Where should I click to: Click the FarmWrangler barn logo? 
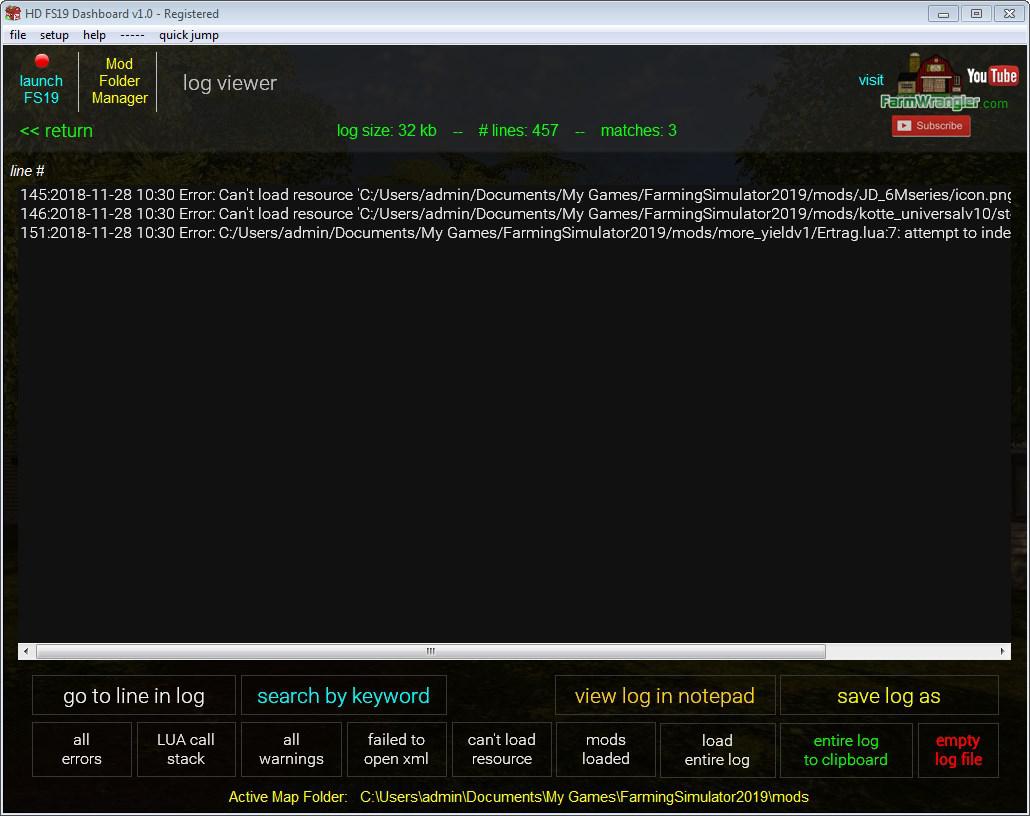pos(928,80)
